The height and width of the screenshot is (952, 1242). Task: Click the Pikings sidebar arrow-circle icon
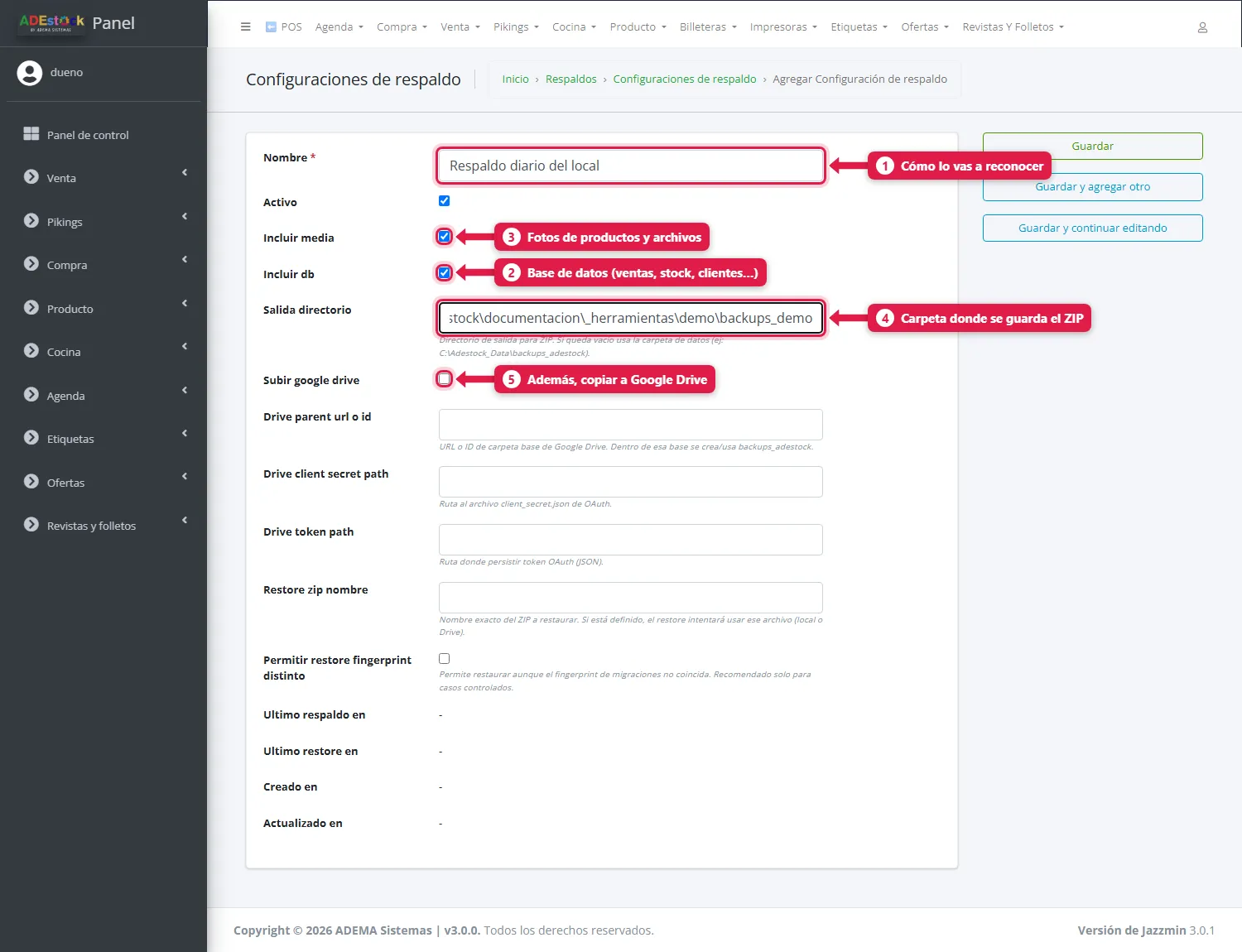(x=31, y=221)
